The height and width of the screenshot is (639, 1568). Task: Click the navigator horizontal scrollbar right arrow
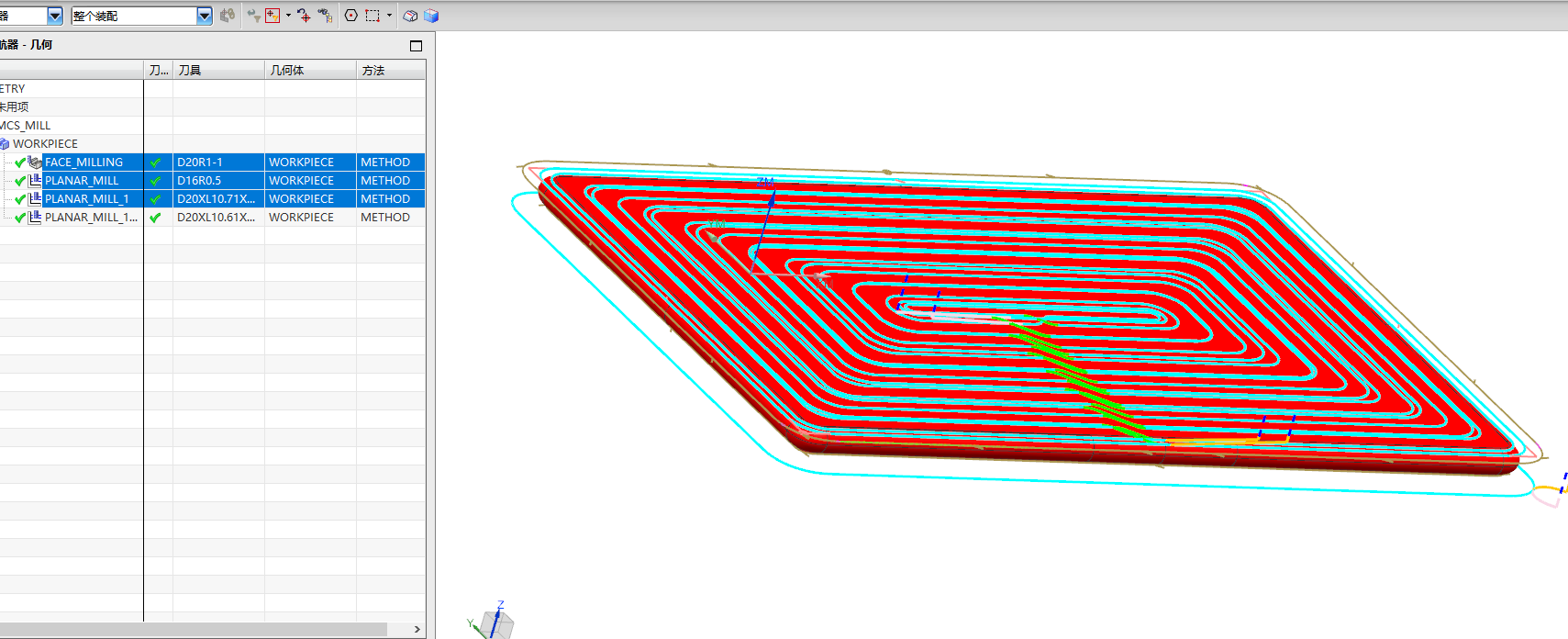click(x=417, y=629)
